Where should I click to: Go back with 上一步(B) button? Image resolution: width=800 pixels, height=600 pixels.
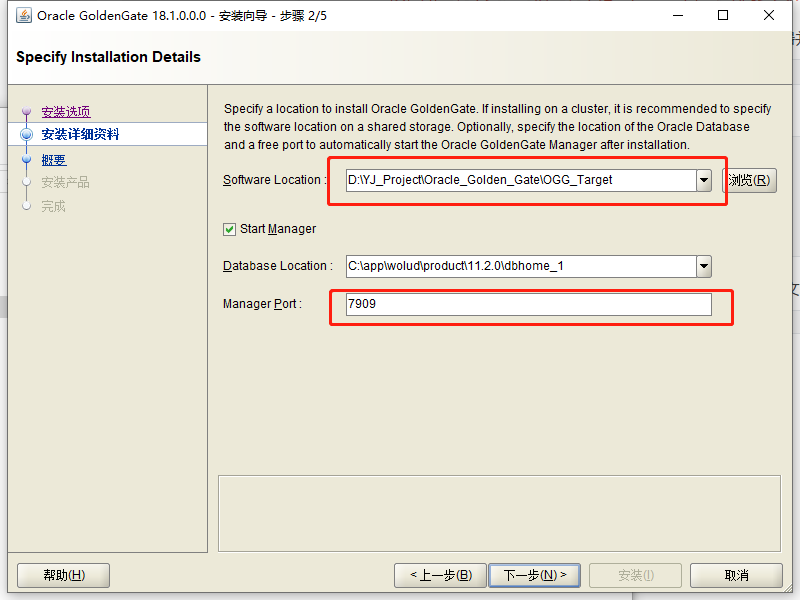440,576
